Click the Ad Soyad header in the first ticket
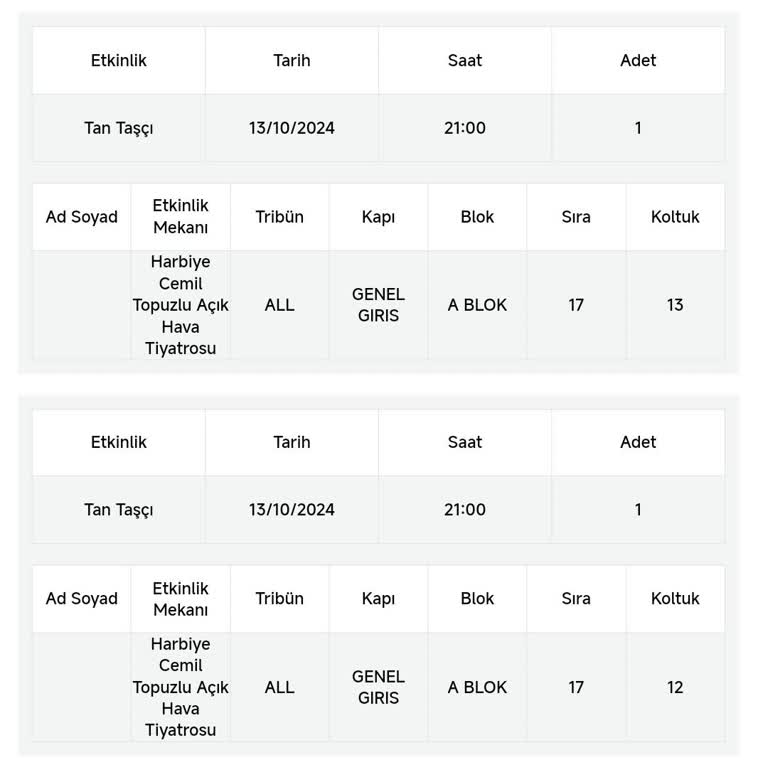Screen dimensions: 768x768 81,217
